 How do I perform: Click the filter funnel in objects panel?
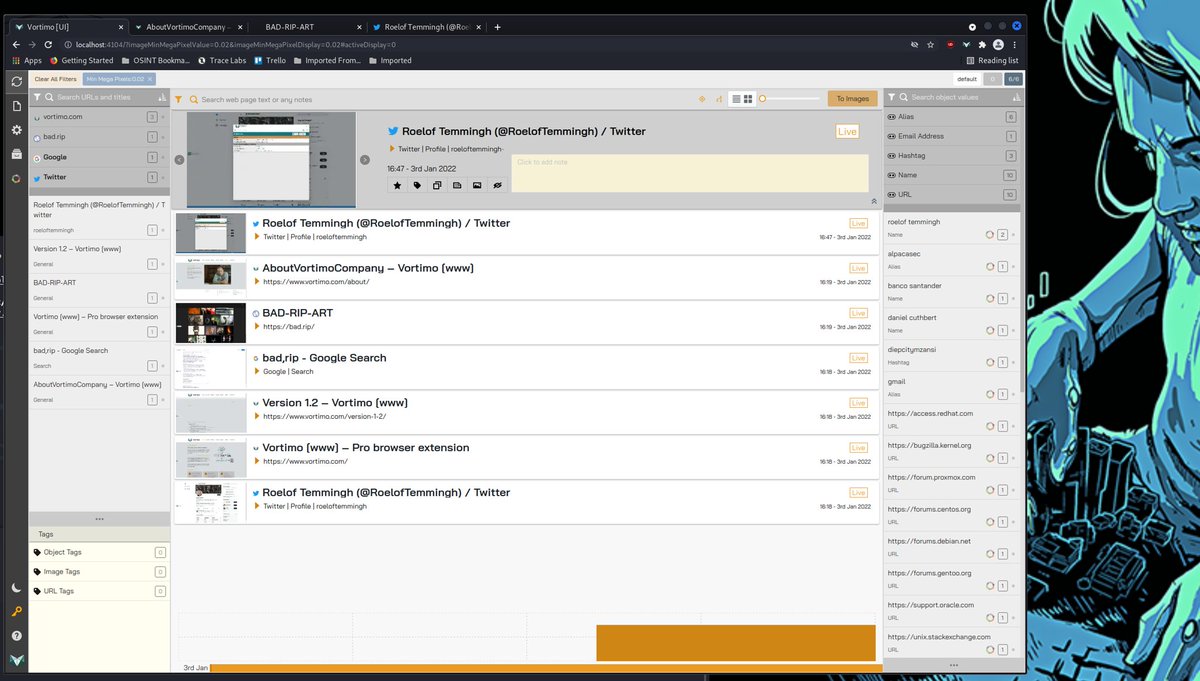[890, 97]
